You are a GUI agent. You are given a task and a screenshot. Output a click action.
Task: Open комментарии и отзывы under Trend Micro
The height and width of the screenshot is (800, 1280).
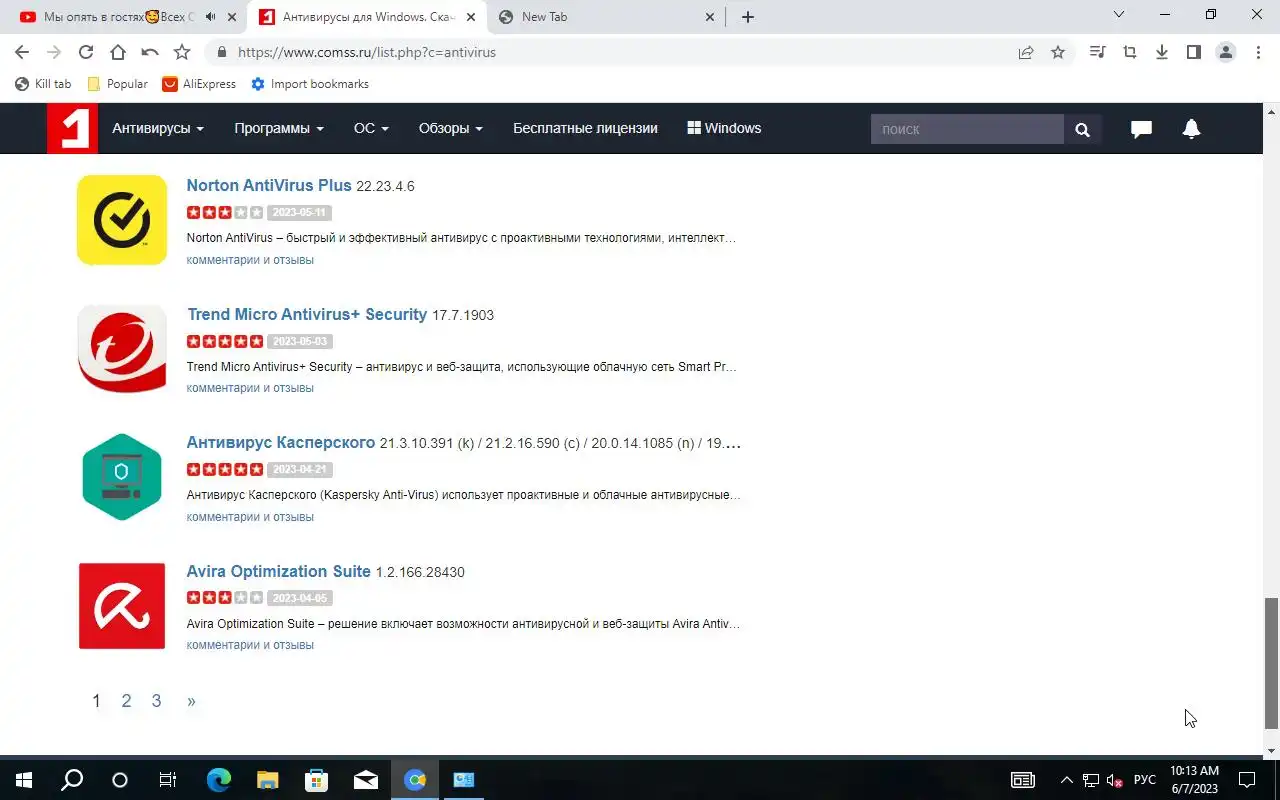point(250,388)
